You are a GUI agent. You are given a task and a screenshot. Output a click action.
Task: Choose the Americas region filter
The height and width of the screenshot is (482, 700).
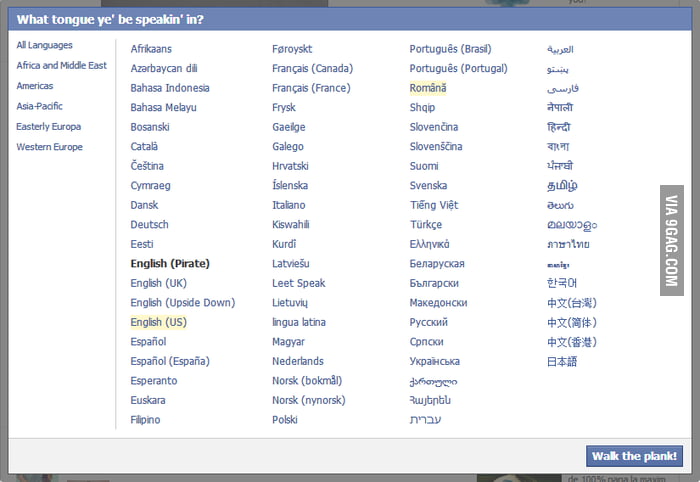click(35, 86)
